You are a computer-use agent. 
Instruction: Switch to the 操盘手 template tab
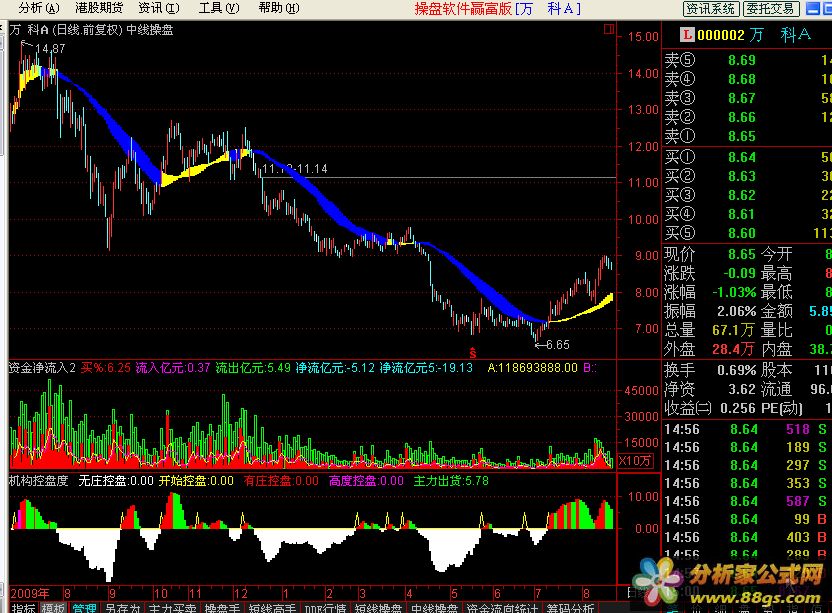click(x=223, y=608)
